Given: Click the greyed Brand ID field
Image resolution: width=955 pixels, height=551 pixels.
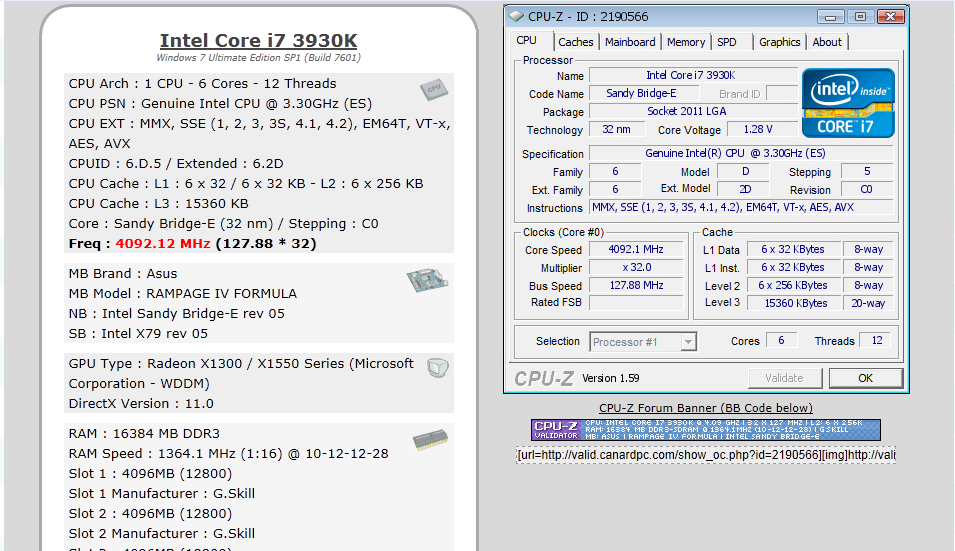Looking at the screenshot, I should pyautogui.click(x=782, y=93).
